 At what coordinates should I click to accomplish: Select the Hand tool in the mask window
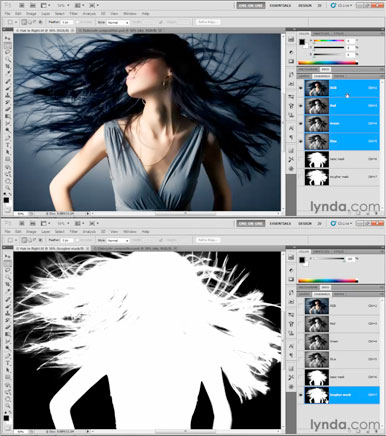(7, 399)
